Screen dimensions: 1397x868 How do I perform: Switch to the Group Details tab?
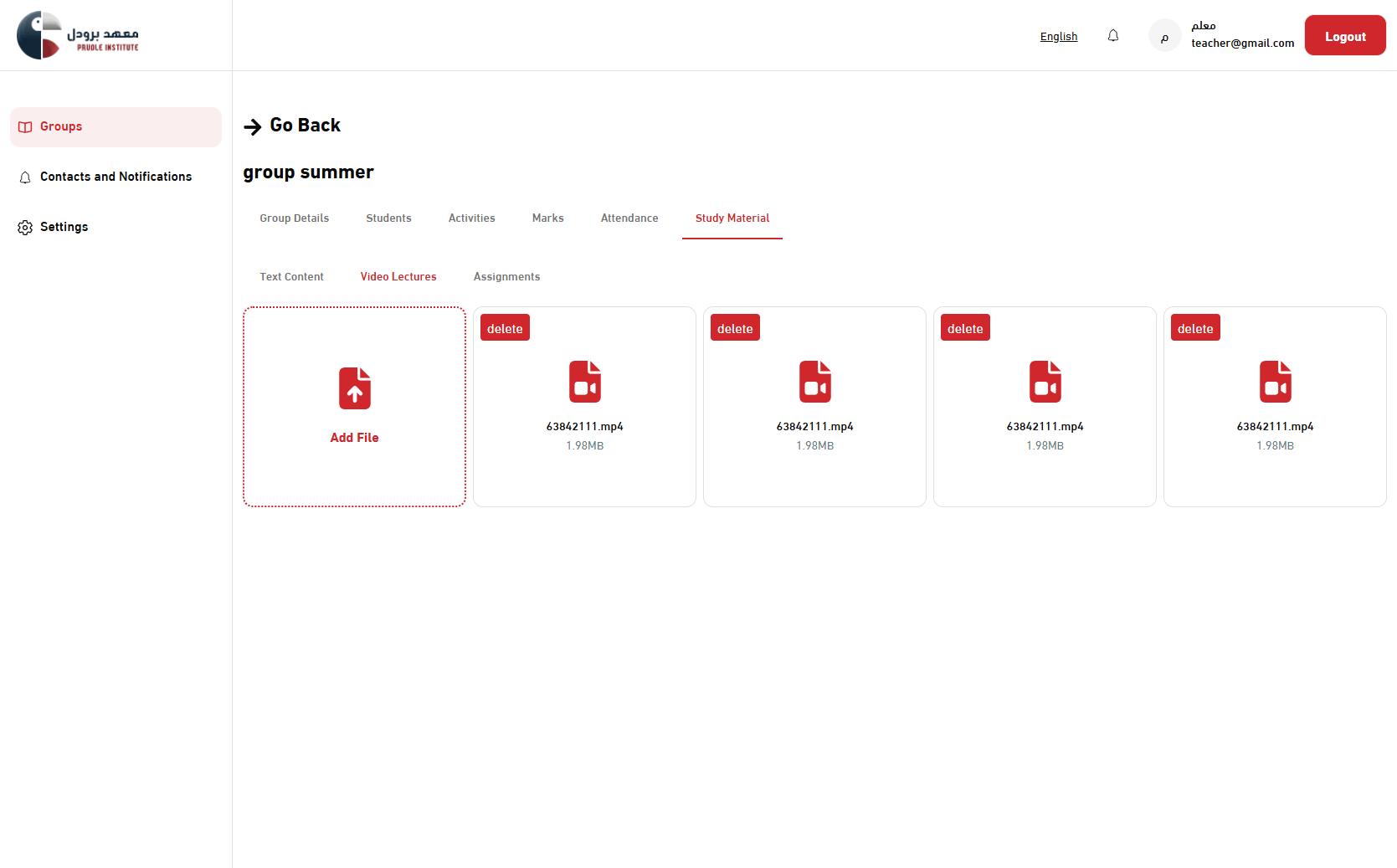294,218
